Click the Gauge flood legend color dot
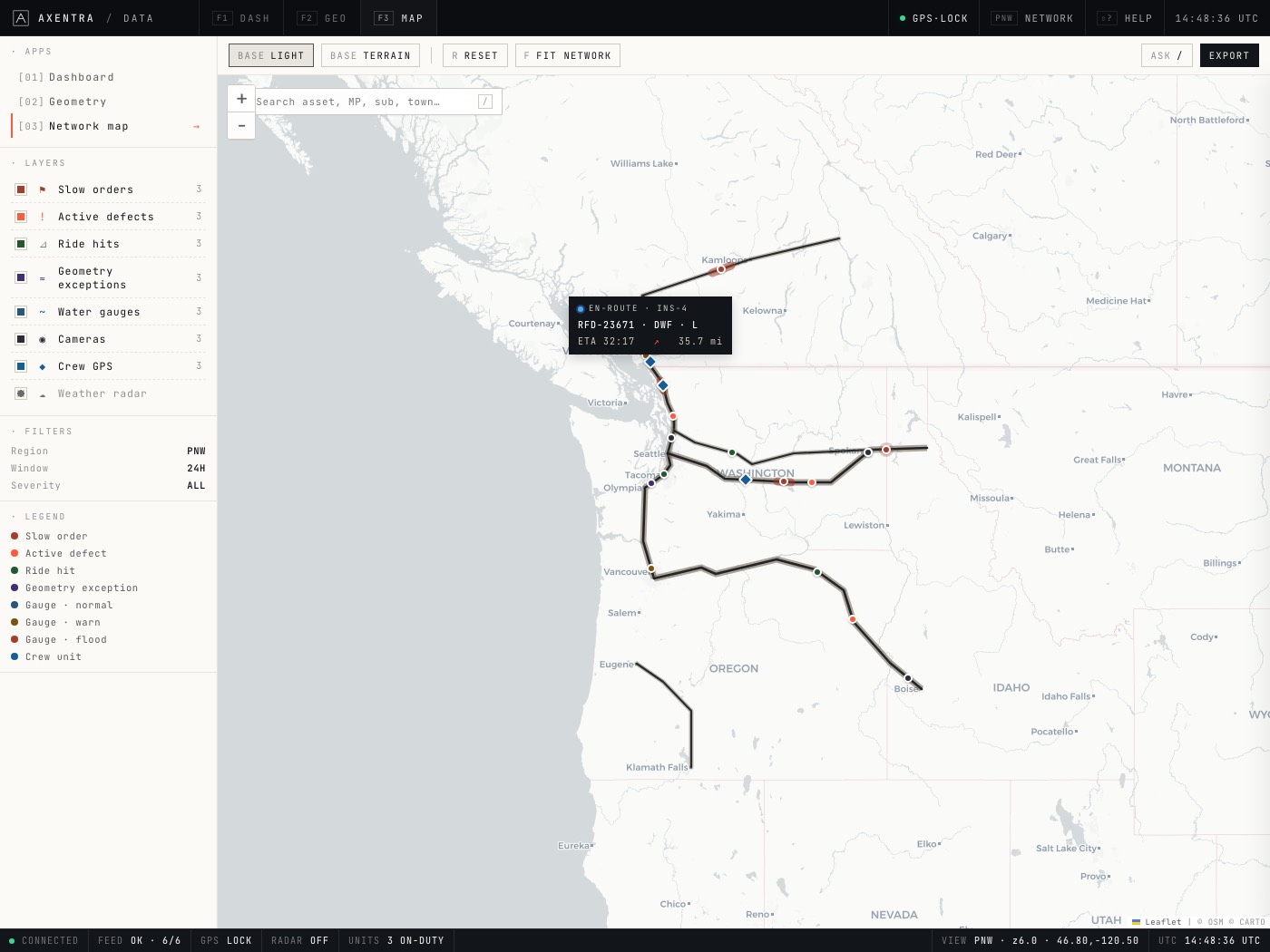The height and width of the screenshot is (952, 1270). 15,639
